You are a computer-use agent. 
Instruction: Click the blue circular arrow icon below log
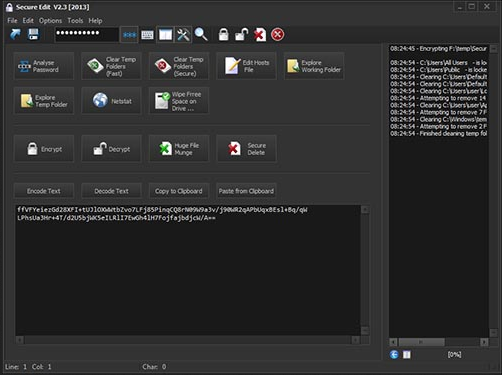pos(394,355)
